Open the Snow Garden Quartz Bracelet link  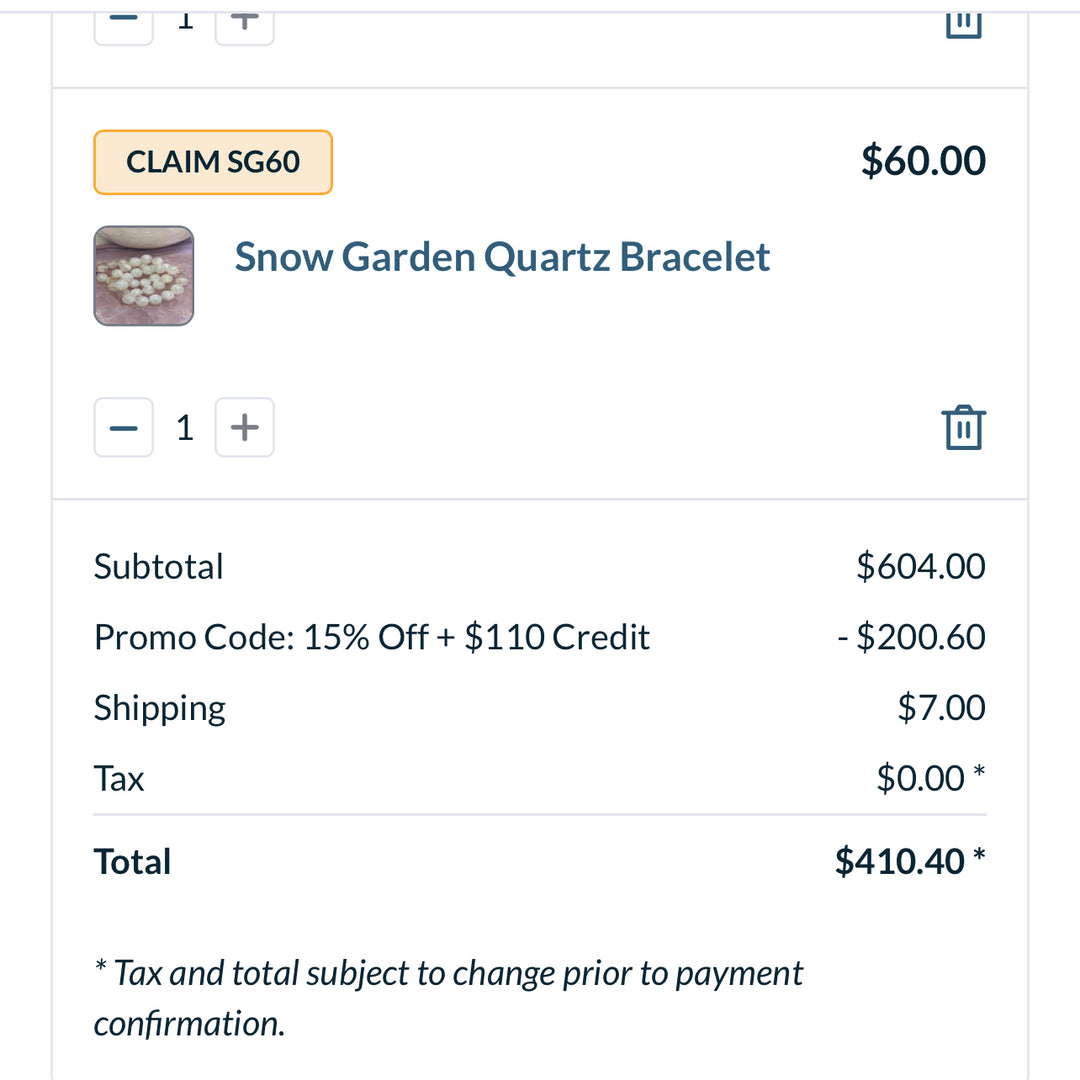tap(502, 257)
